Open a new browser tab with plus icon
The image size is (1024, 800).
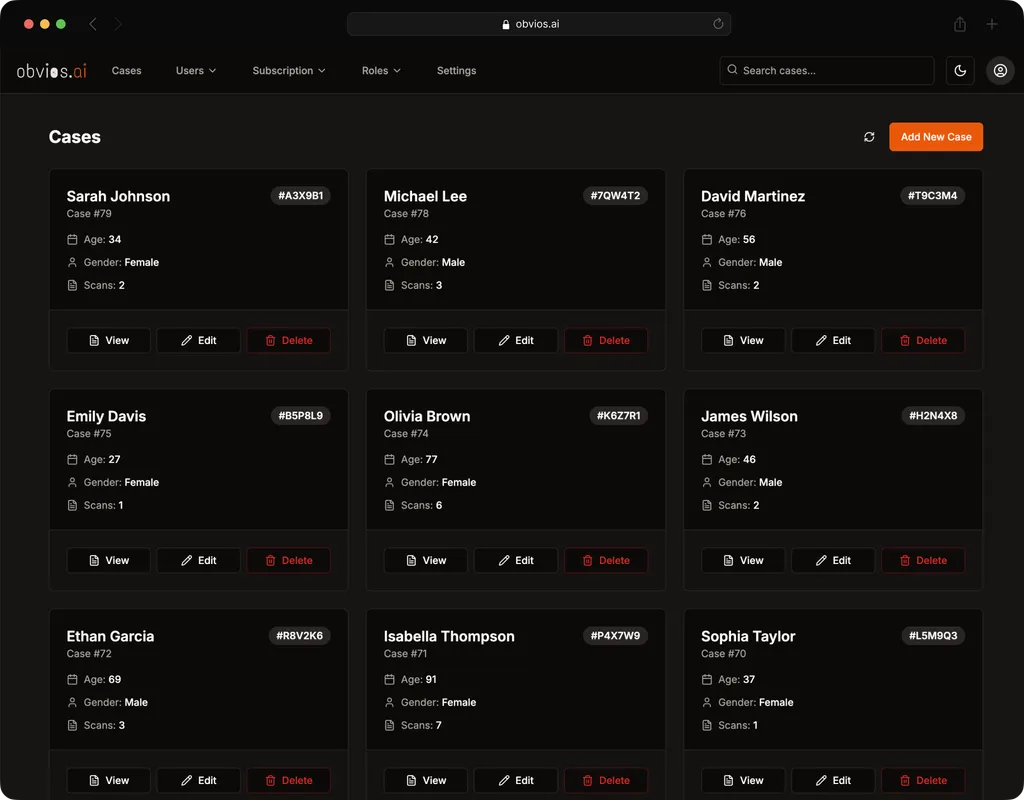click(992, 24)
